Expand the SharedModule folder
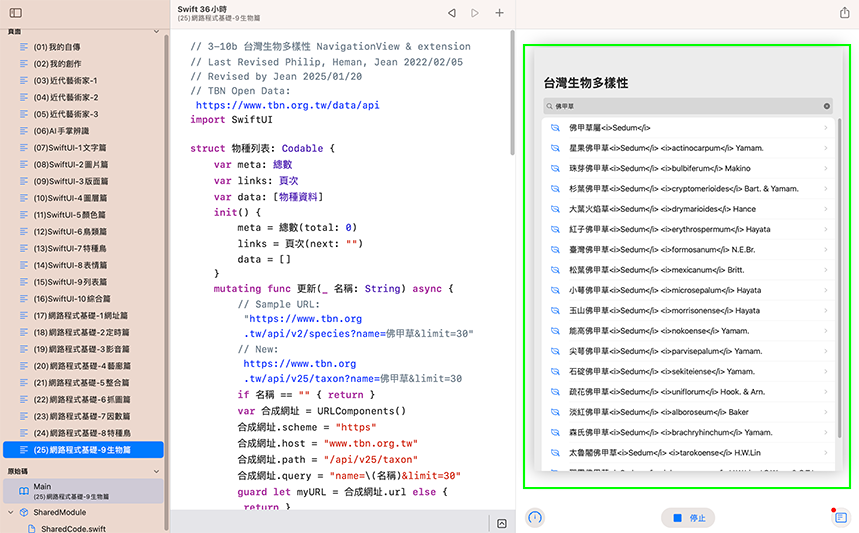Image resolution: width=859 pixels, height=533 pixels. click(10, 512)
